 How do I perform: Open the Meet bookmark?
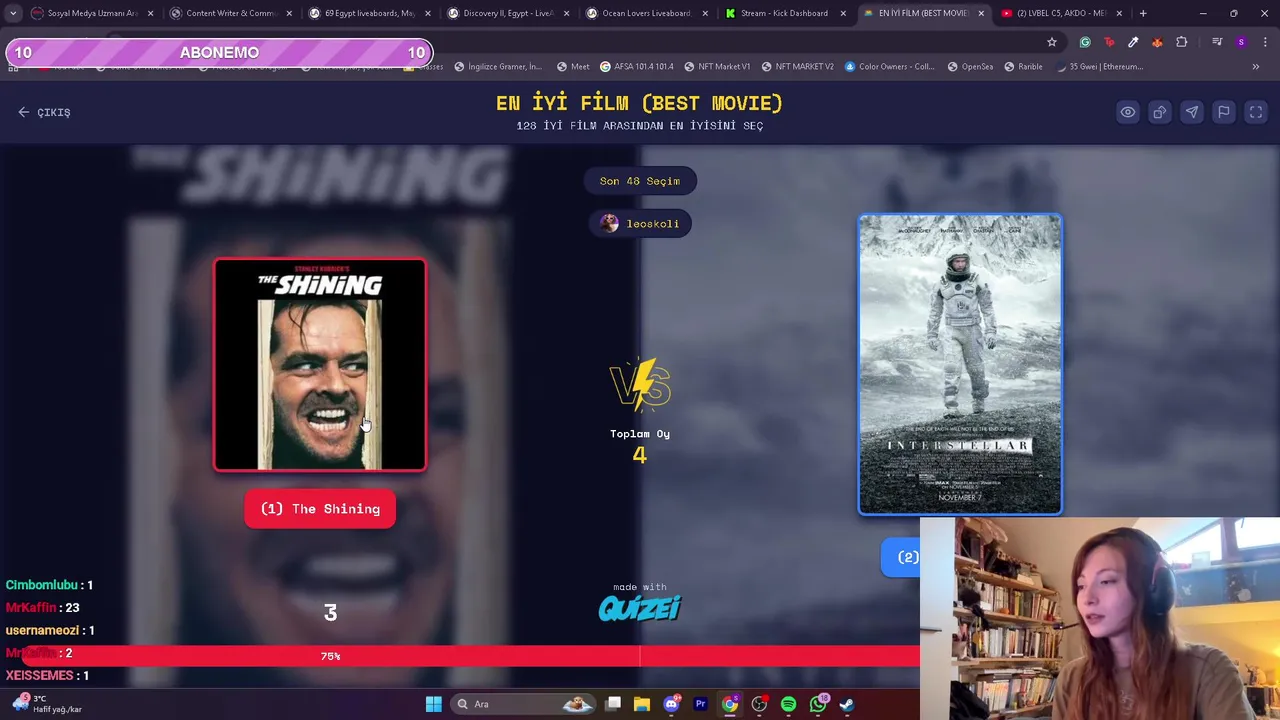pyautogui.click(x=573, y=67)
